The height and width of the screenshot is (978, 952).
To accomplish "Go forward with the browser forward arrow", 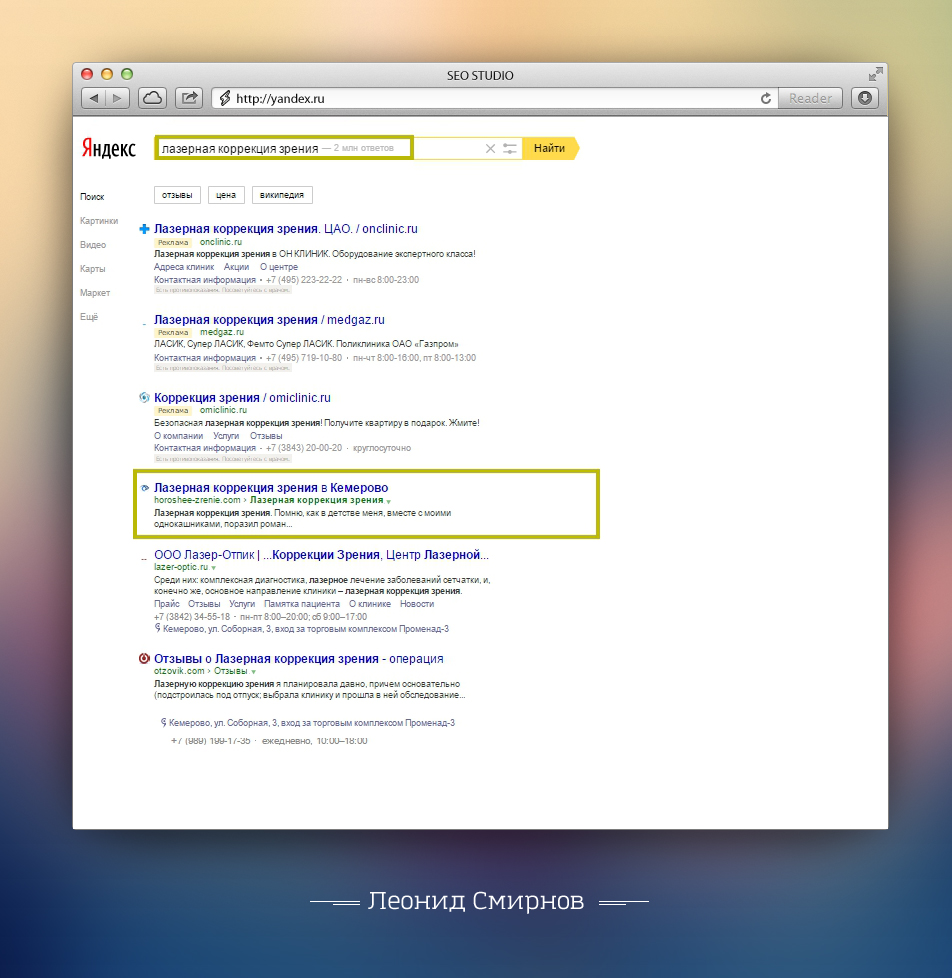I will click(x=117, y=98).
